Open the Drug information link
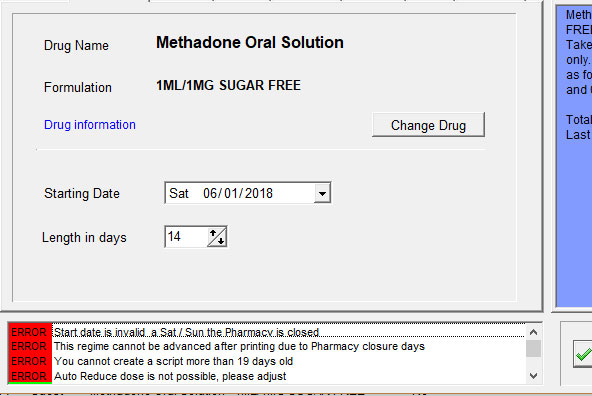This screenshot has width=592, height=396. coord(90,125)
